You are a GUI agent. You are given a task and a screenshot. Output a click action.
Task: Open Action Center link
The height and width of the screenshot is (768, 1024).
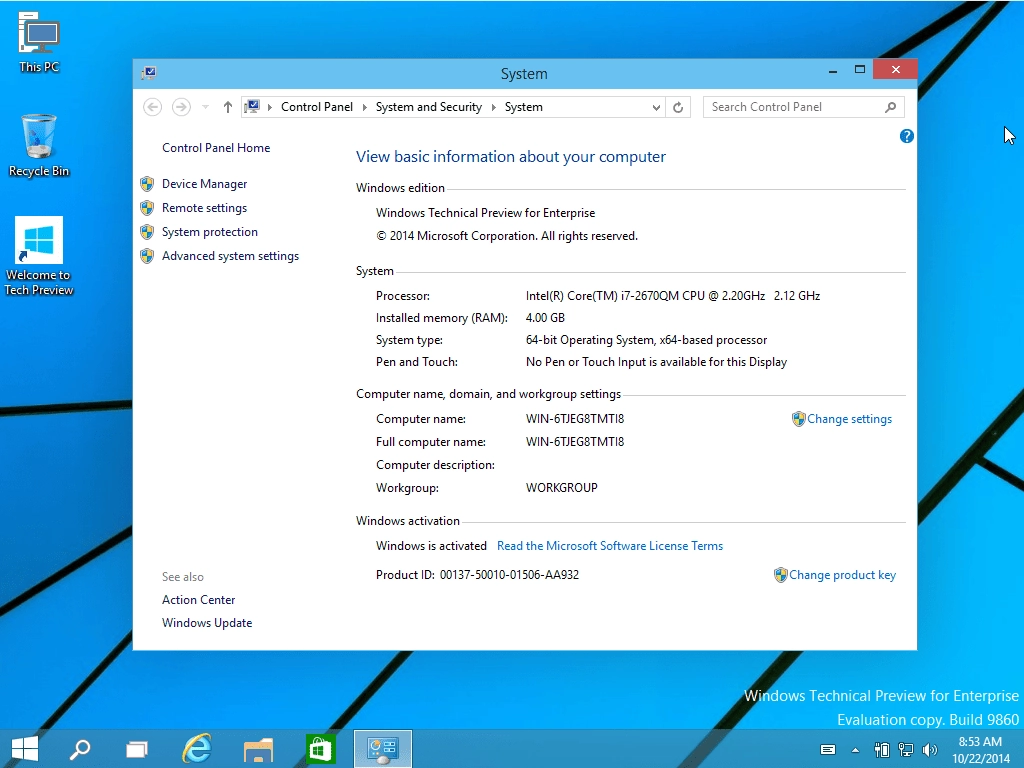(x=199, y=600)
